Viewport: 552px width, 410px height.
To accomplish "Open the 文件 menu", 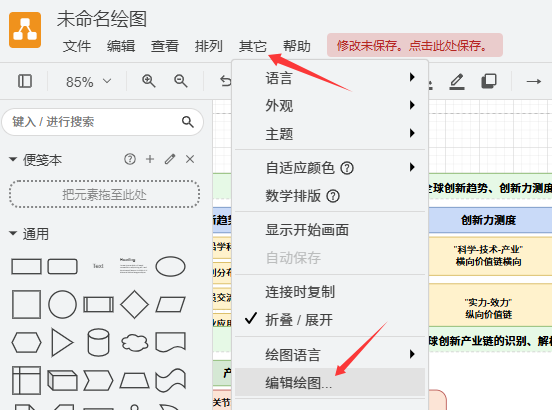I will [77, 46].
